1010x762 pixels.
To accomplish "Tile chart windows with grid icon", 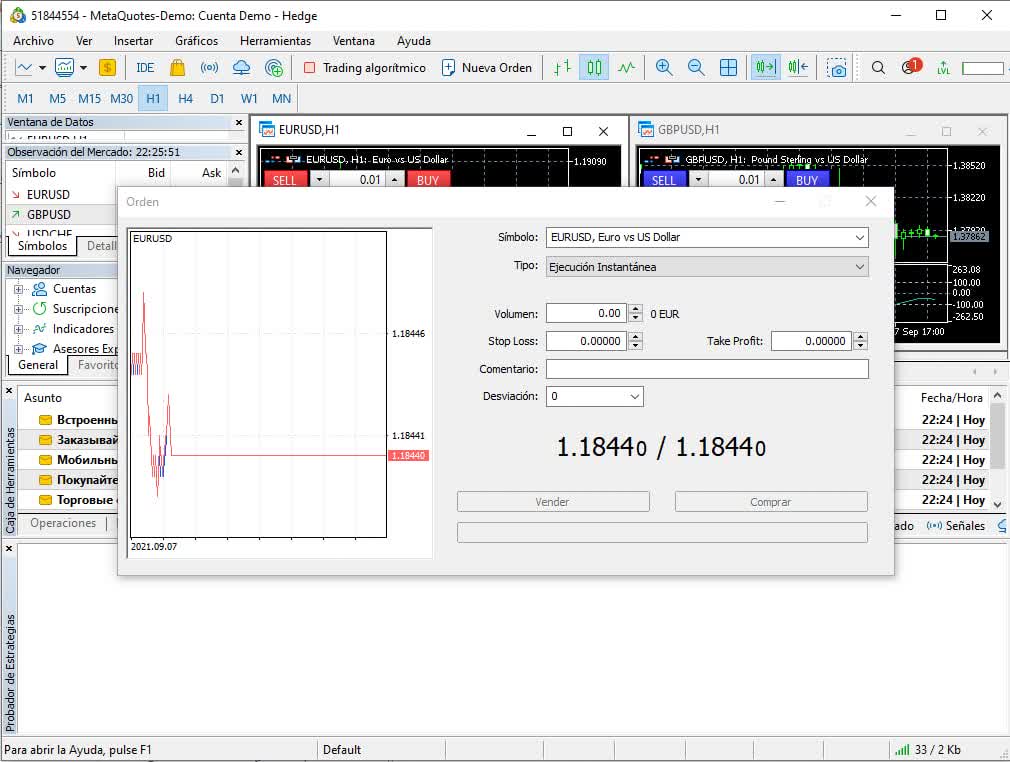I will (x=728, y=68).
